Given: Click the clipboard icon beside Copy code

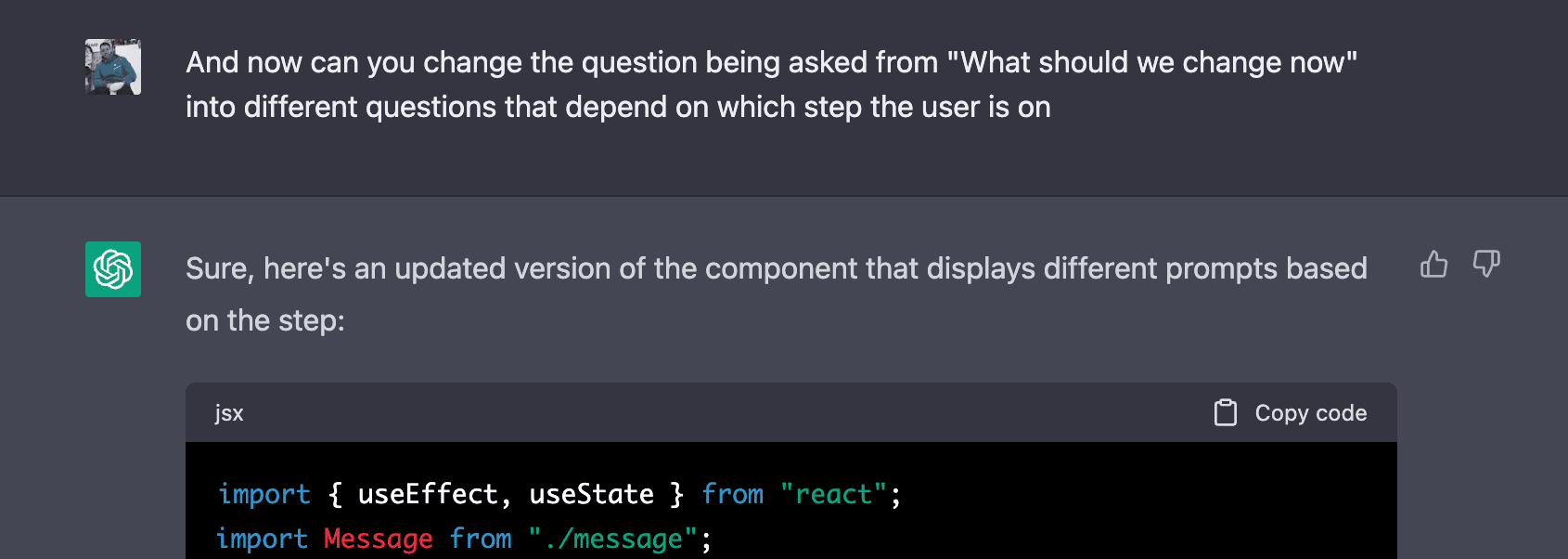Looking at the screenshot, I should pos(1226,412).
